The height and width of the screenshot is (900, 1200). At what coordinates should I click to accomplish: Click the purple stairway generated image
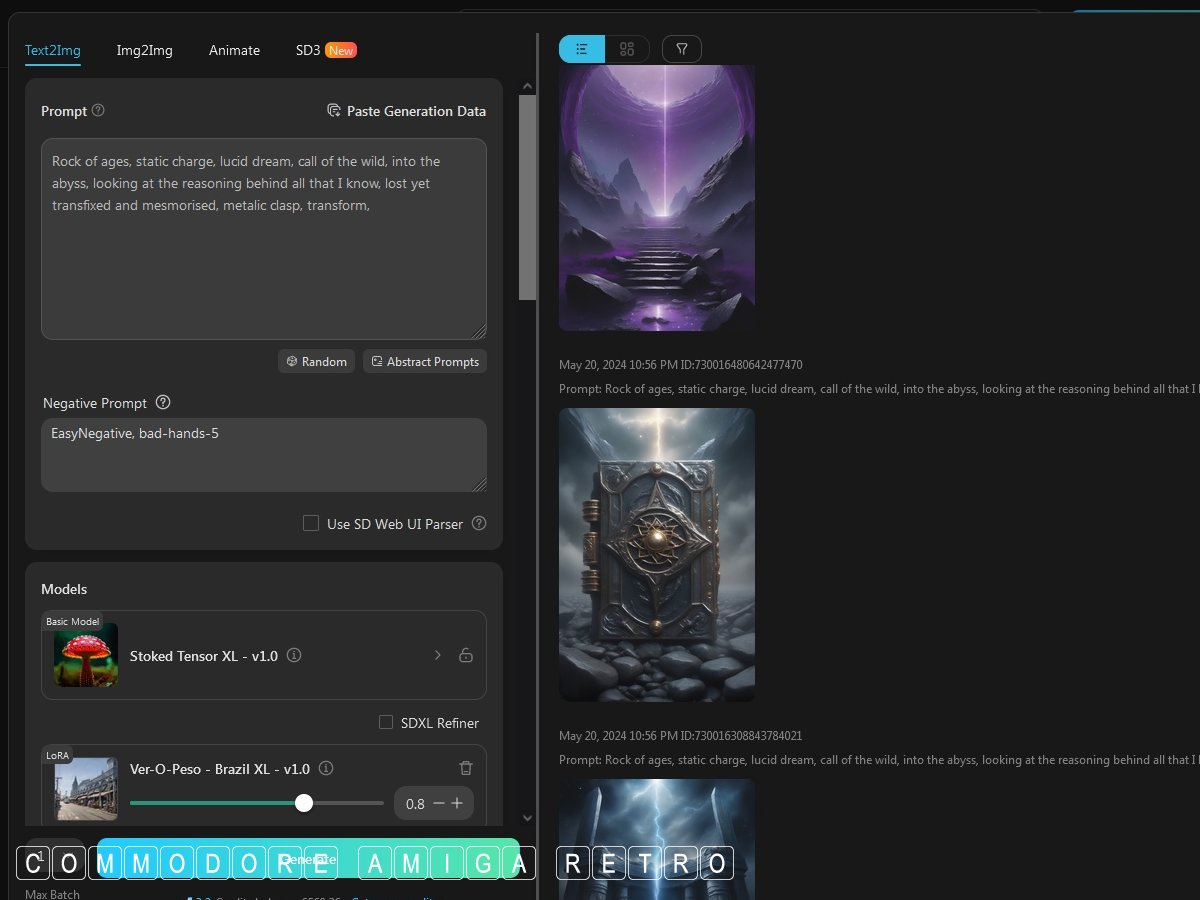point(657,198)
